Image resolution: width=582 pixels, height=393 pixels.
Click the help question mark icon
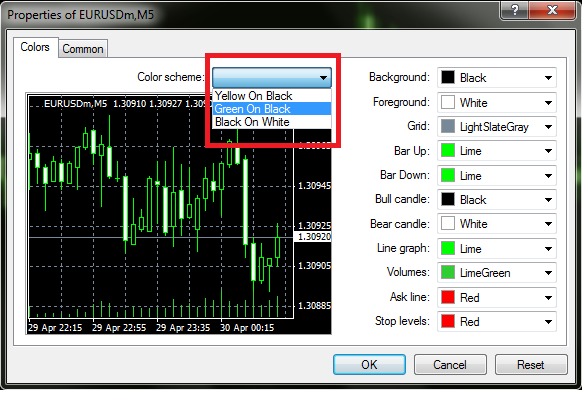[514, 10]
